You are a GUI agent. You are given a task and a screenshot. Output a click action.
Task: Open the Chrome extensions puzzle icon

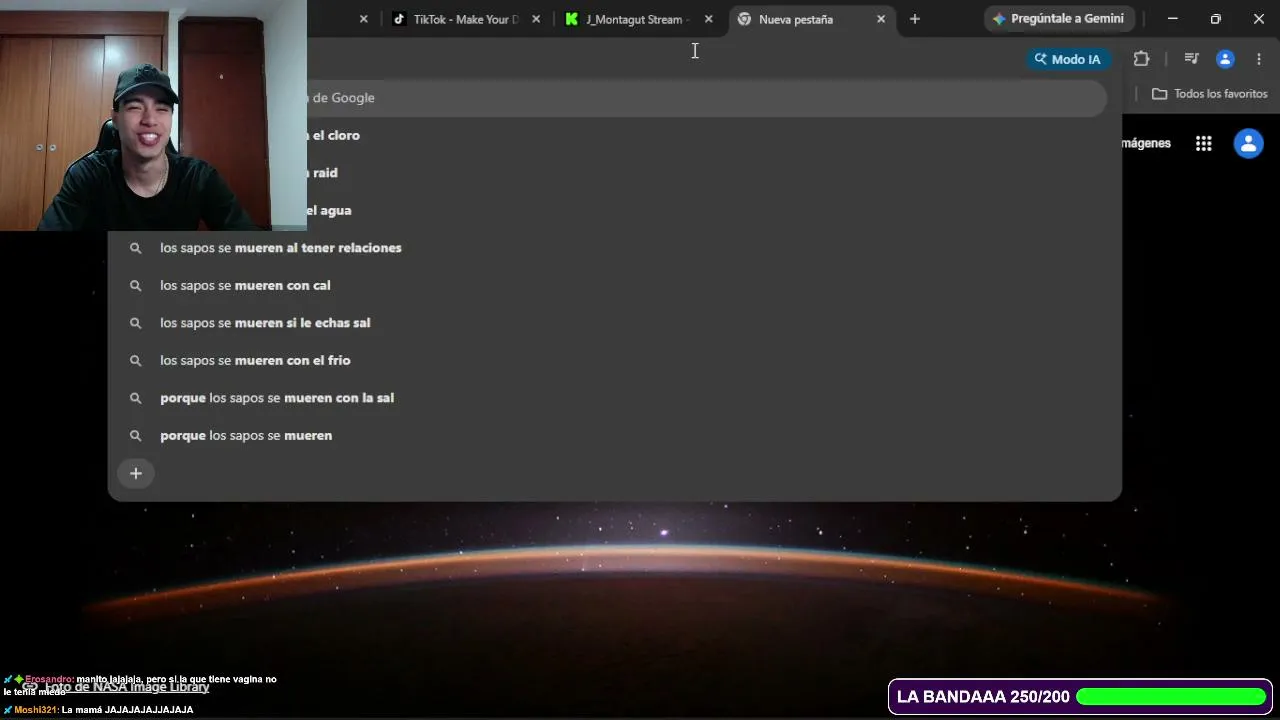pos(1141,59)
